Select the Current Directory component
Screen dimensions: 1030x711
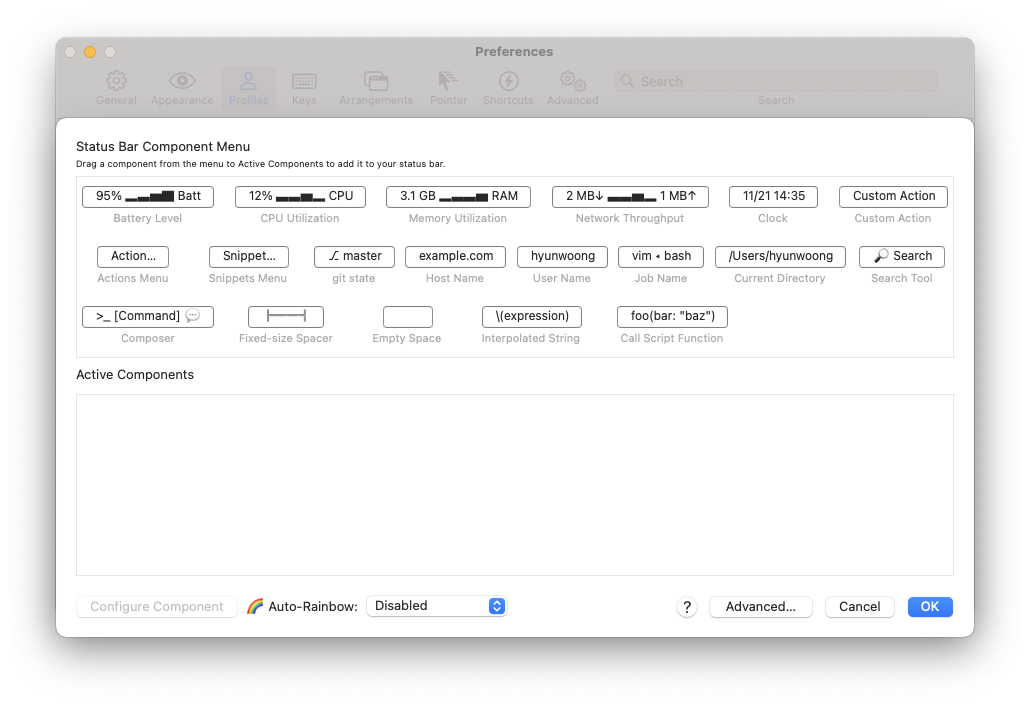coord(780,256)
